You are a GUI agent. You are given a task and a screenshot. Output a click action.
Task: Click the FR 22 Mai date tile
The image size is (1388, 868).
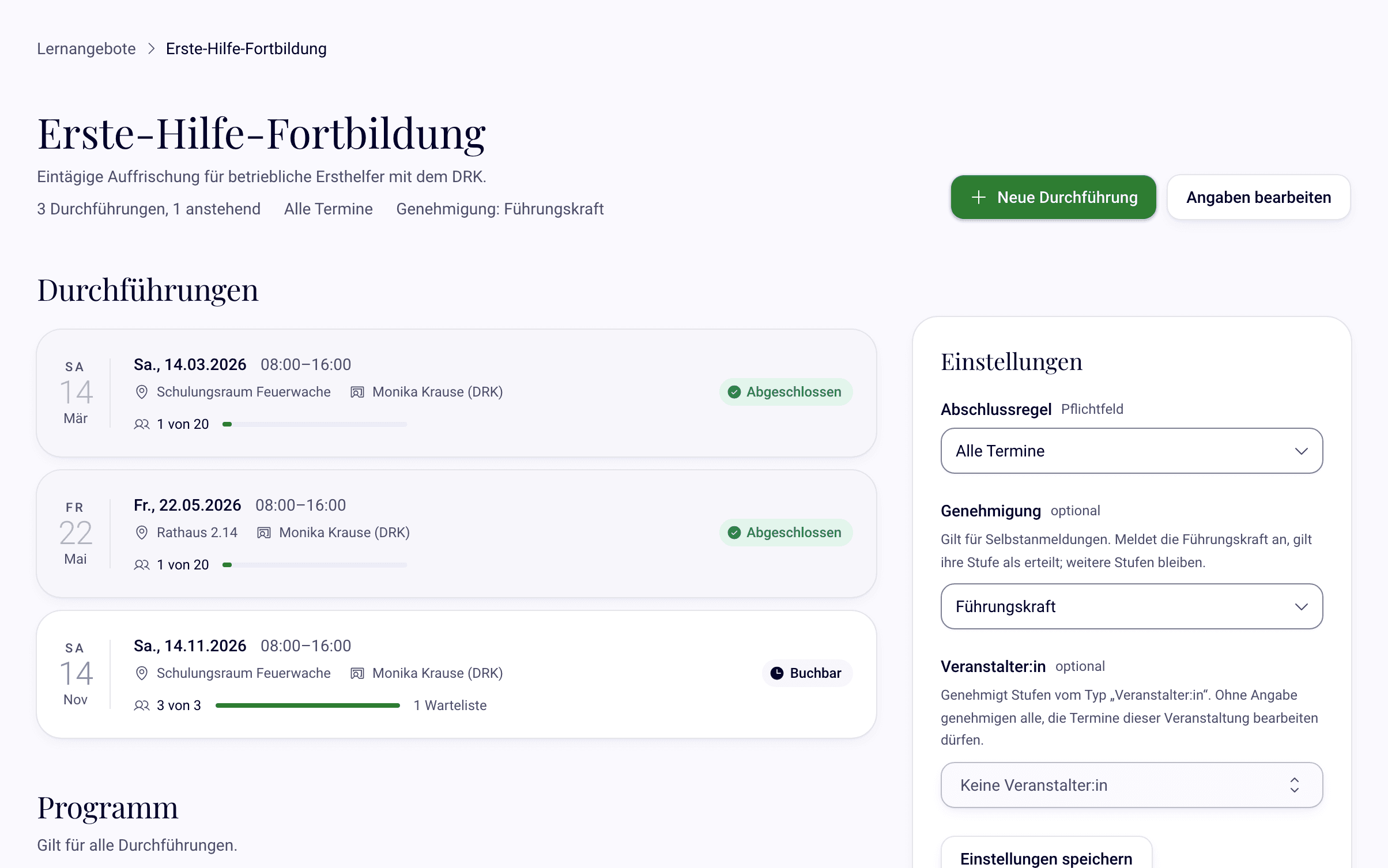coord(76,534)
